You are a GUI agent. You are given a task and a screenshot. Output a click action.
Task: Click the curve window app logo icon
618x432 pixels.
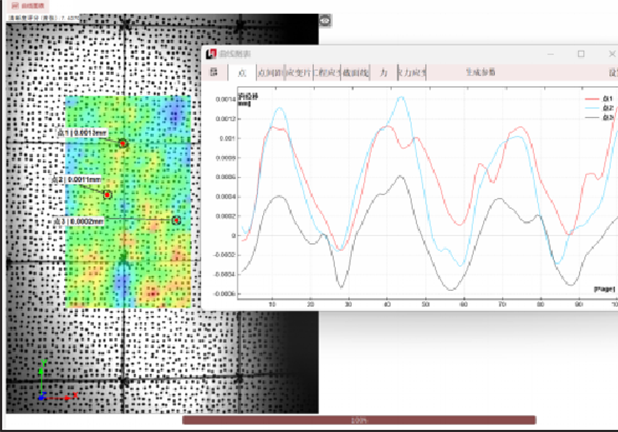point(211,54)
